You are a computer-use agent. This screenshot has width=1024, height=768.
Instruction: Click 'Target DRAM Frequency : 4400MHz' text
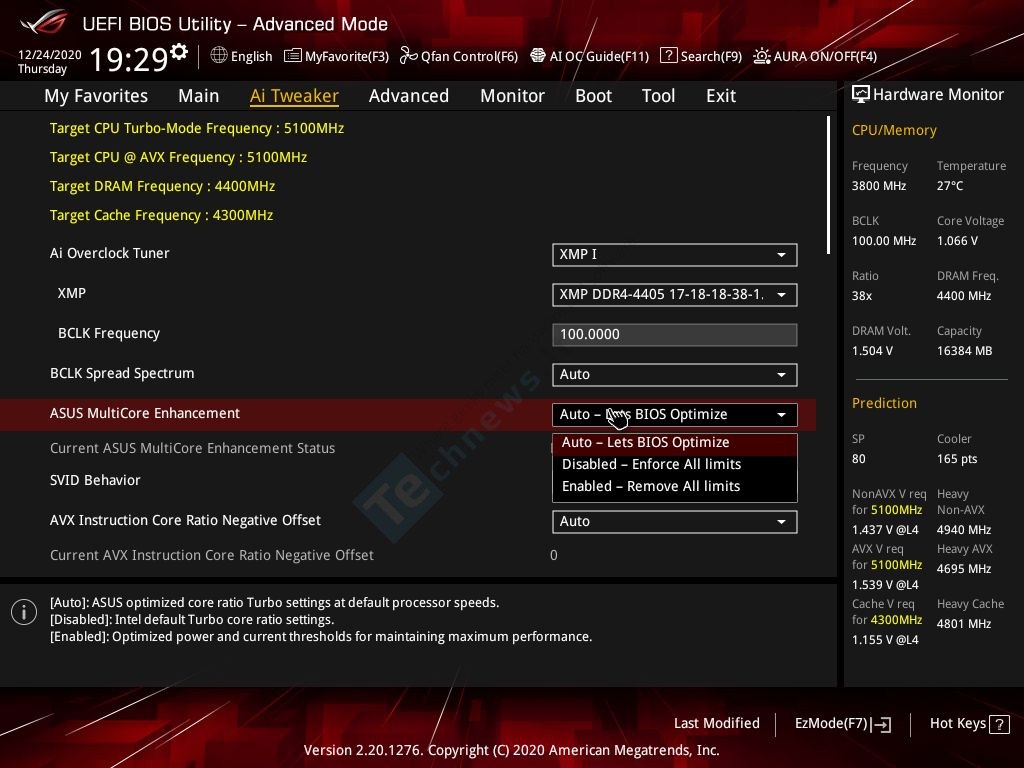tap(163, 186)
